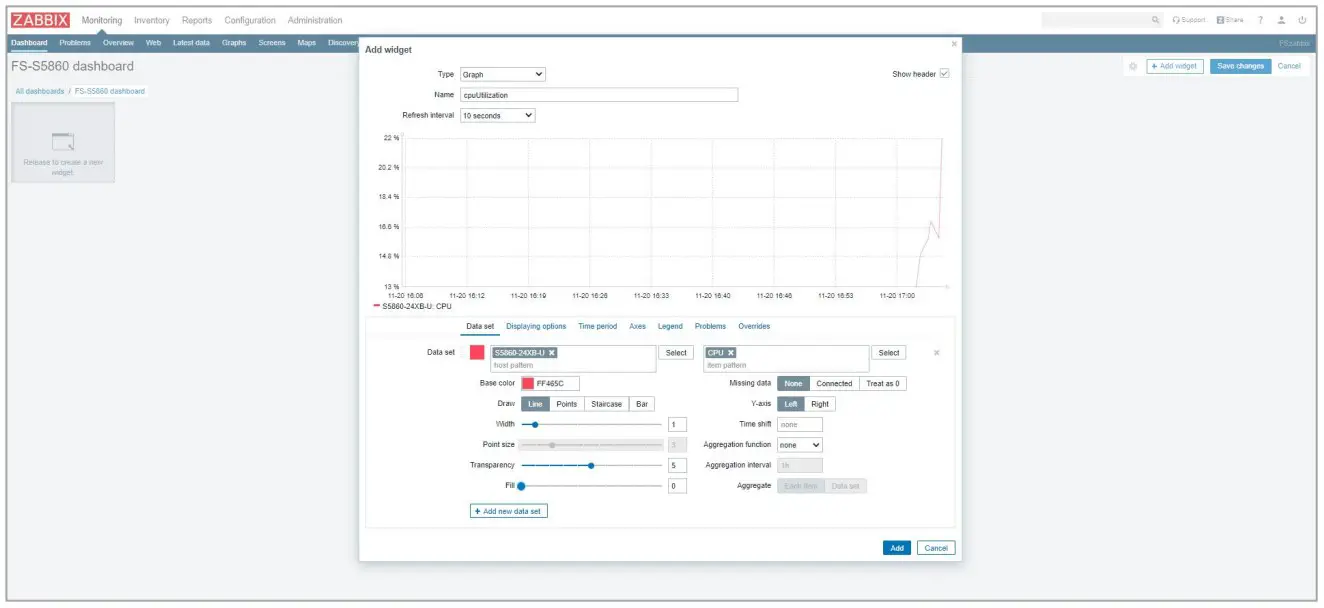This screenshot has height=608, width=1324.
Task: Set Draw to Points
Action: [x=567, y=404]
